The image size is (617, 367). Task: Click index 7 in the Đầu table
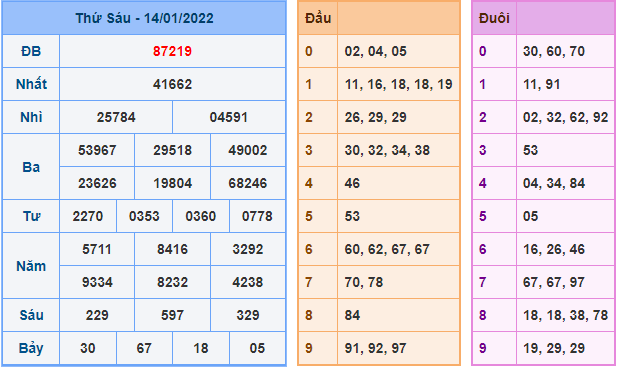click(309, 282)
